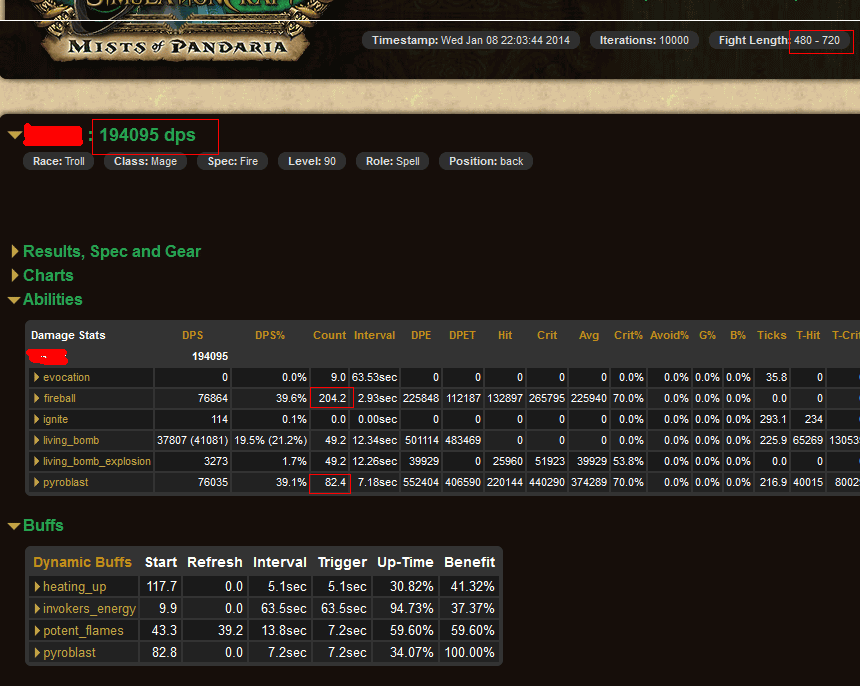Viewport: 860px width, 688px height.
Task: Click the Refresh column header in Buffs
Action: 215,562
